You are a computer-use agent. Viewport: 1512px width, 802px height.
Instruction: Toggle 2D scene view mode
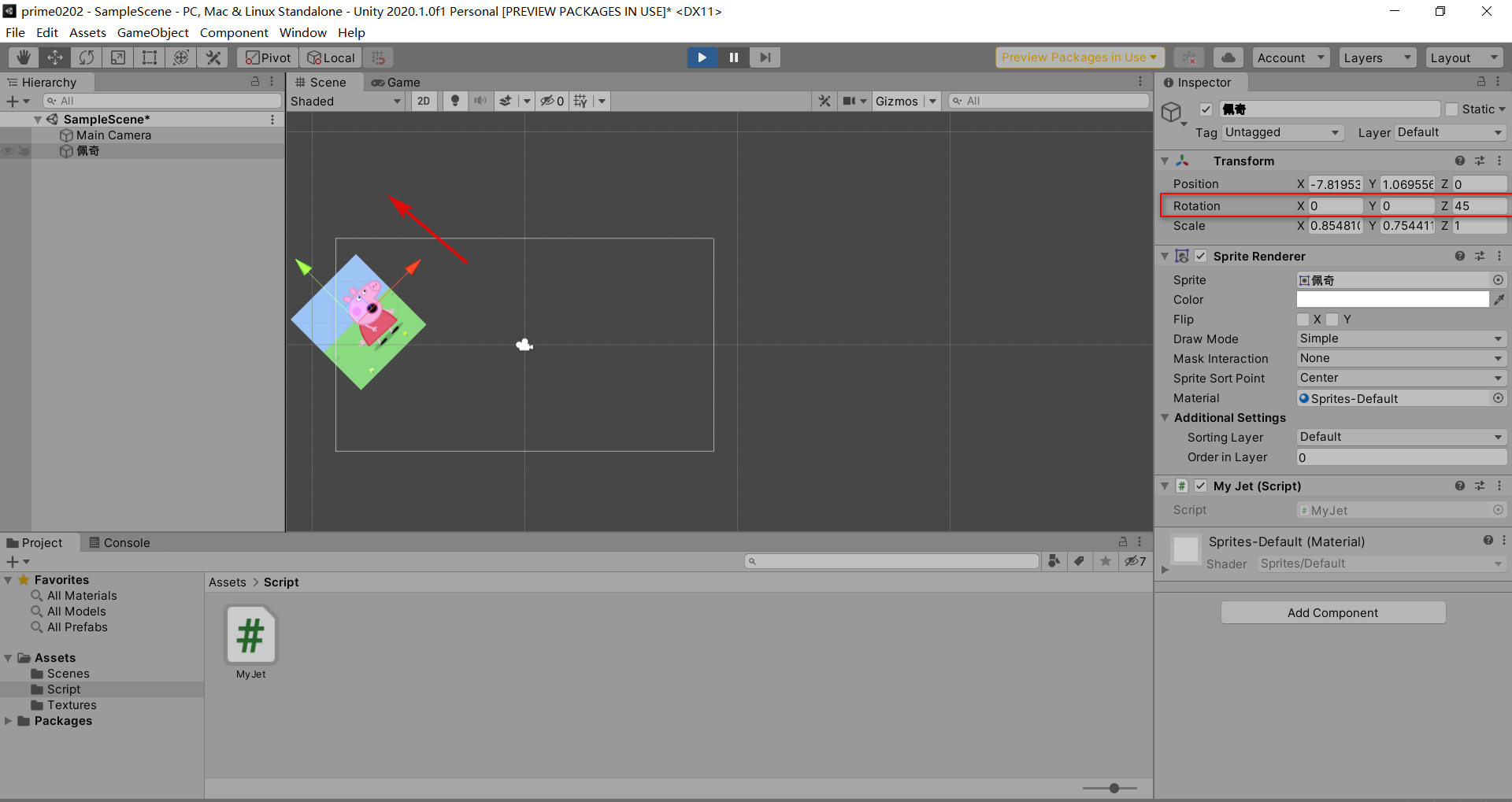pos(424,101)
